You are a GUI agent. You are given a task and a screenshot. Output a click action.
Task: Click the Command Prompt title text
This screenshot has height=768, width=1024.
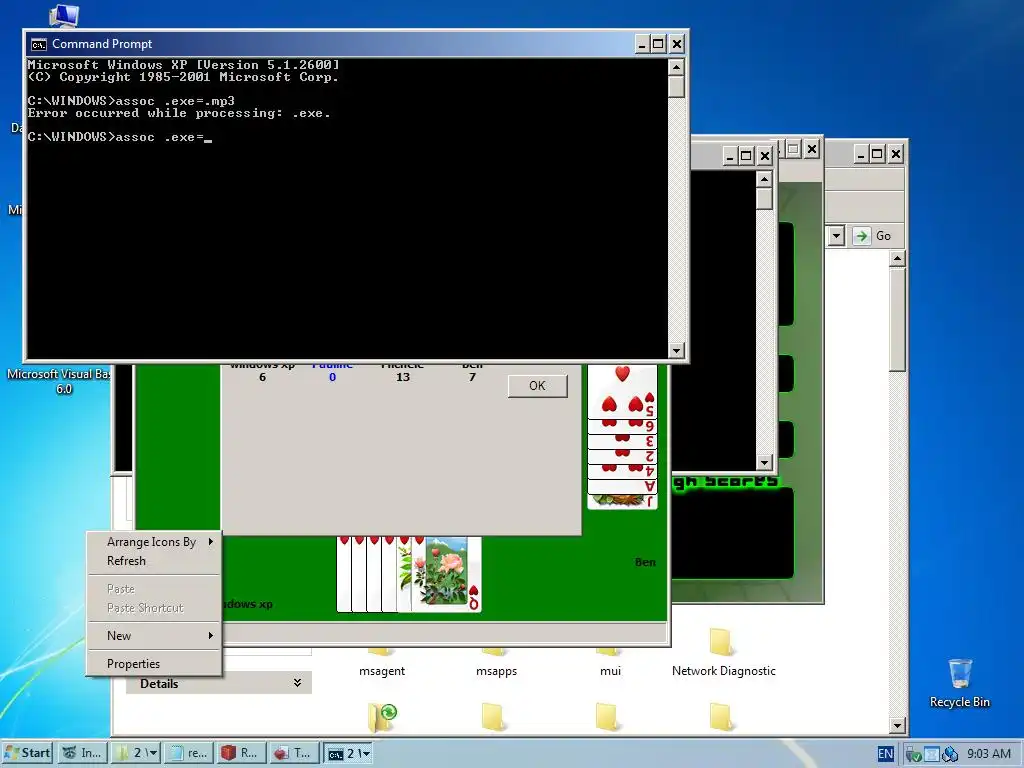tap(102, 44)
